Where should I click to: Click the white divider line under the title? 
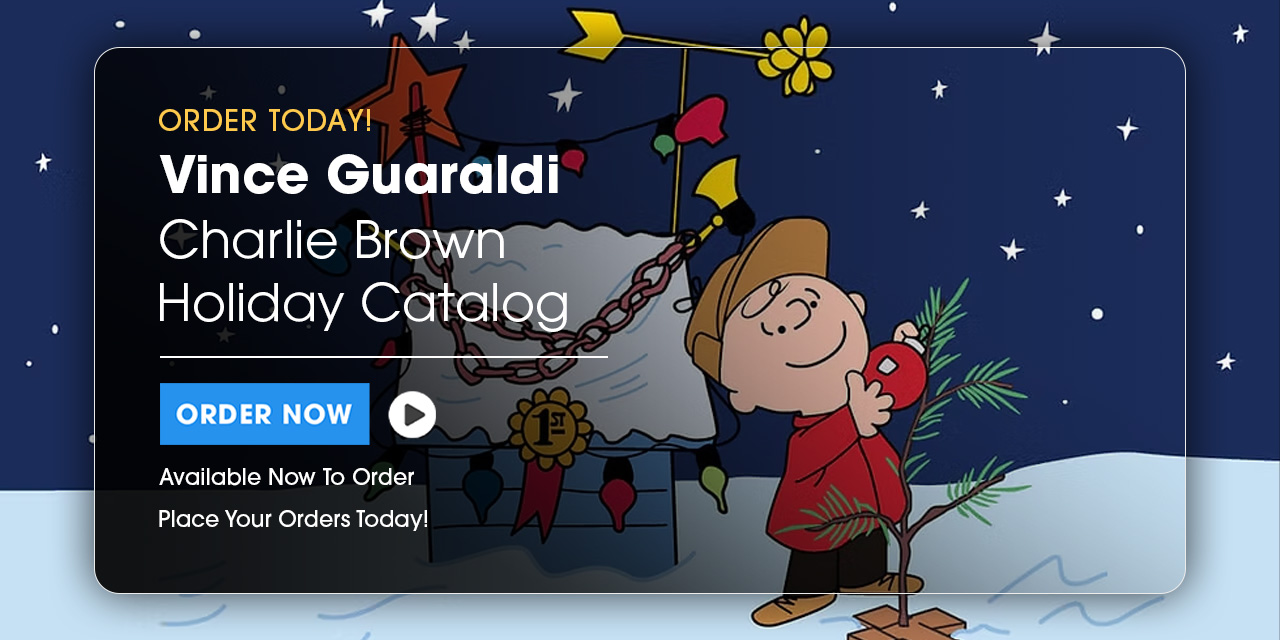pyautogui.click(x=384, y=356)
